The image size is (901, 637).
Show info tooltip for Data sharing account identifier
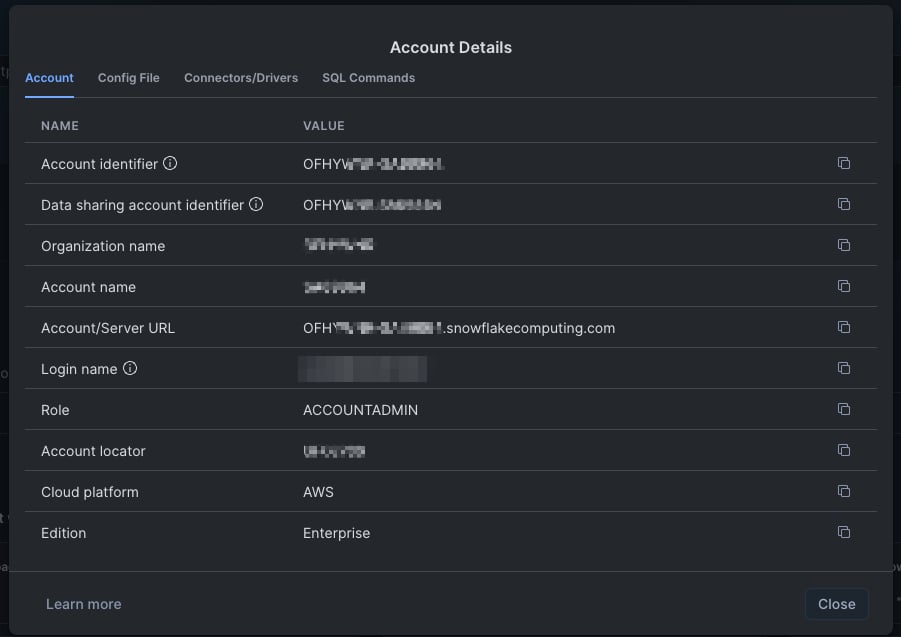click(x=256, y=204)
